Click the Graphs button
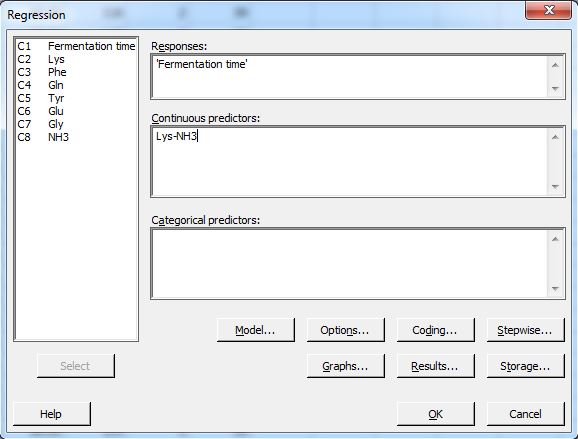578x439 pixels. pos(345,366)
